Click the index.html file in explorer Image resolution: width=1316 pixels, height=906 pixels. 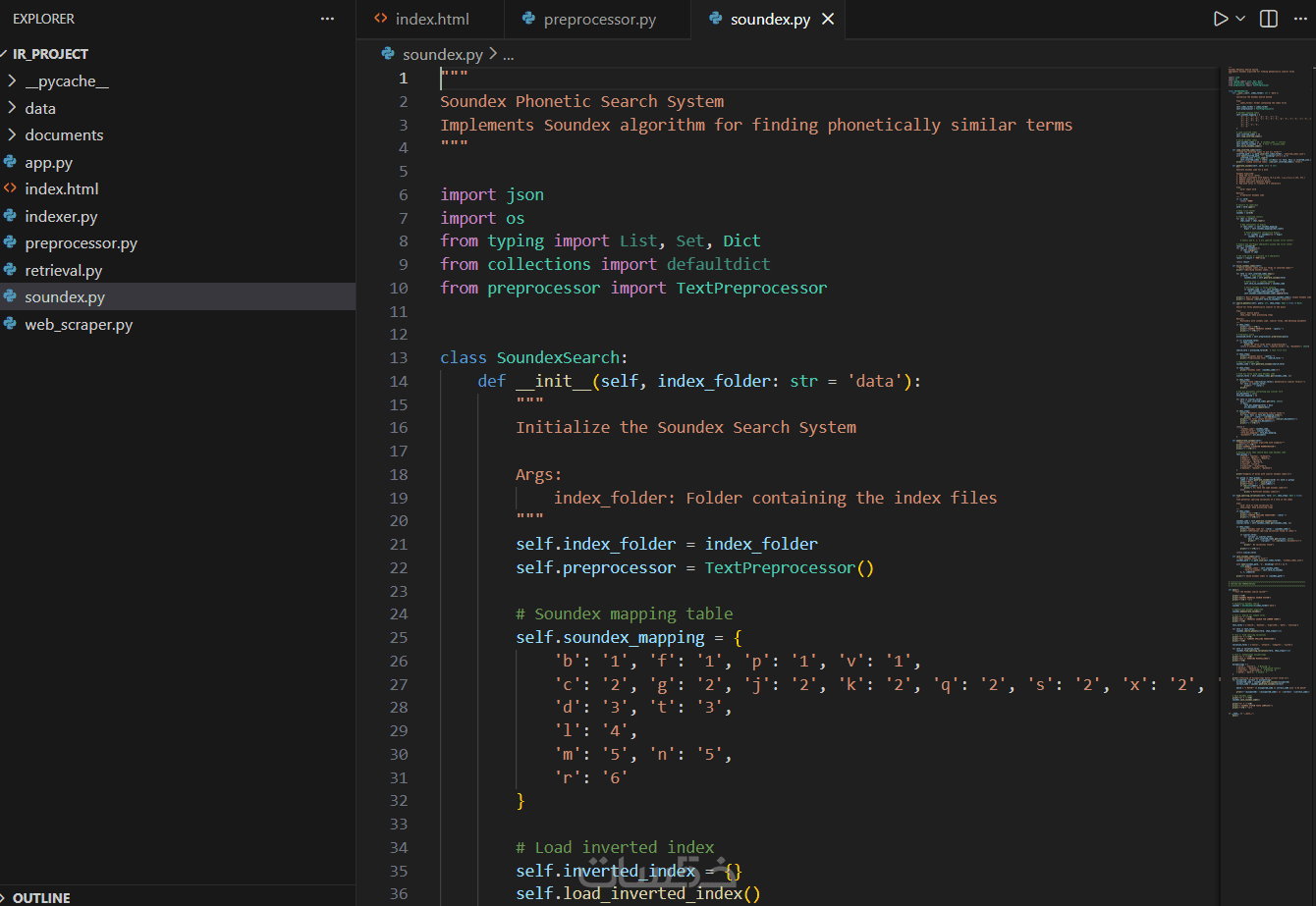click(61, 189)
